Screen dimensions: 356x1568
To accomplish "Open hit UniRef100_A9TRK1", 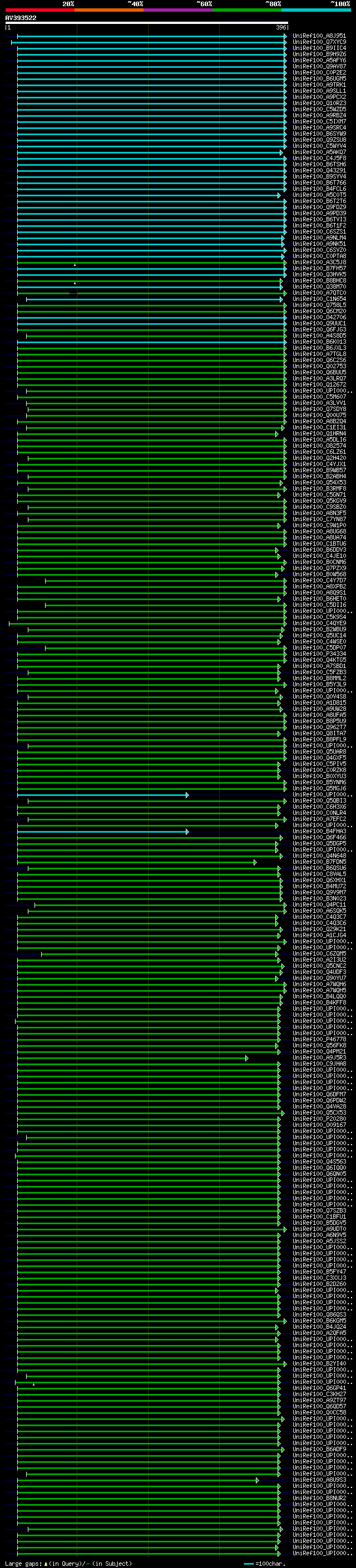I will tap(319, 85).
